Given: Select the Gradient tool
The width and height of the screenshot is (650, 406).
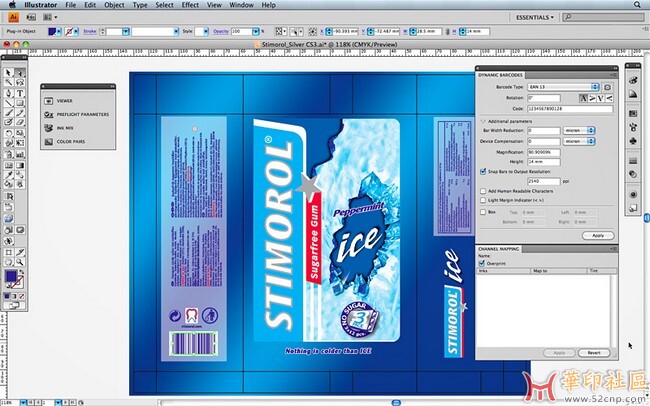Looking at the screenshot, I should (19, 165).
